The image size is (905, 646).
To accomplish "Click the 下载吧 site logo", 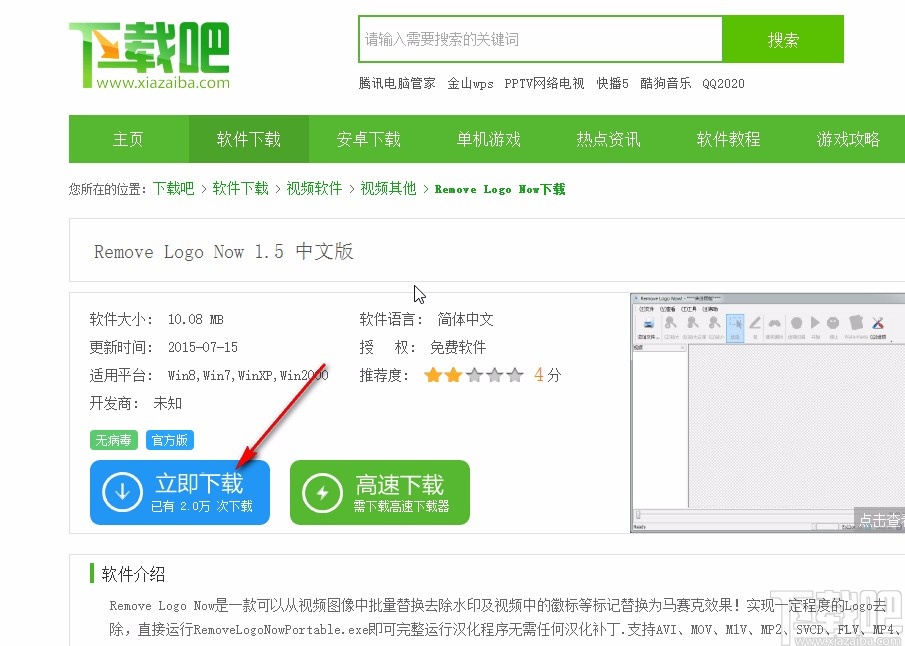I will tap(149, 55).
